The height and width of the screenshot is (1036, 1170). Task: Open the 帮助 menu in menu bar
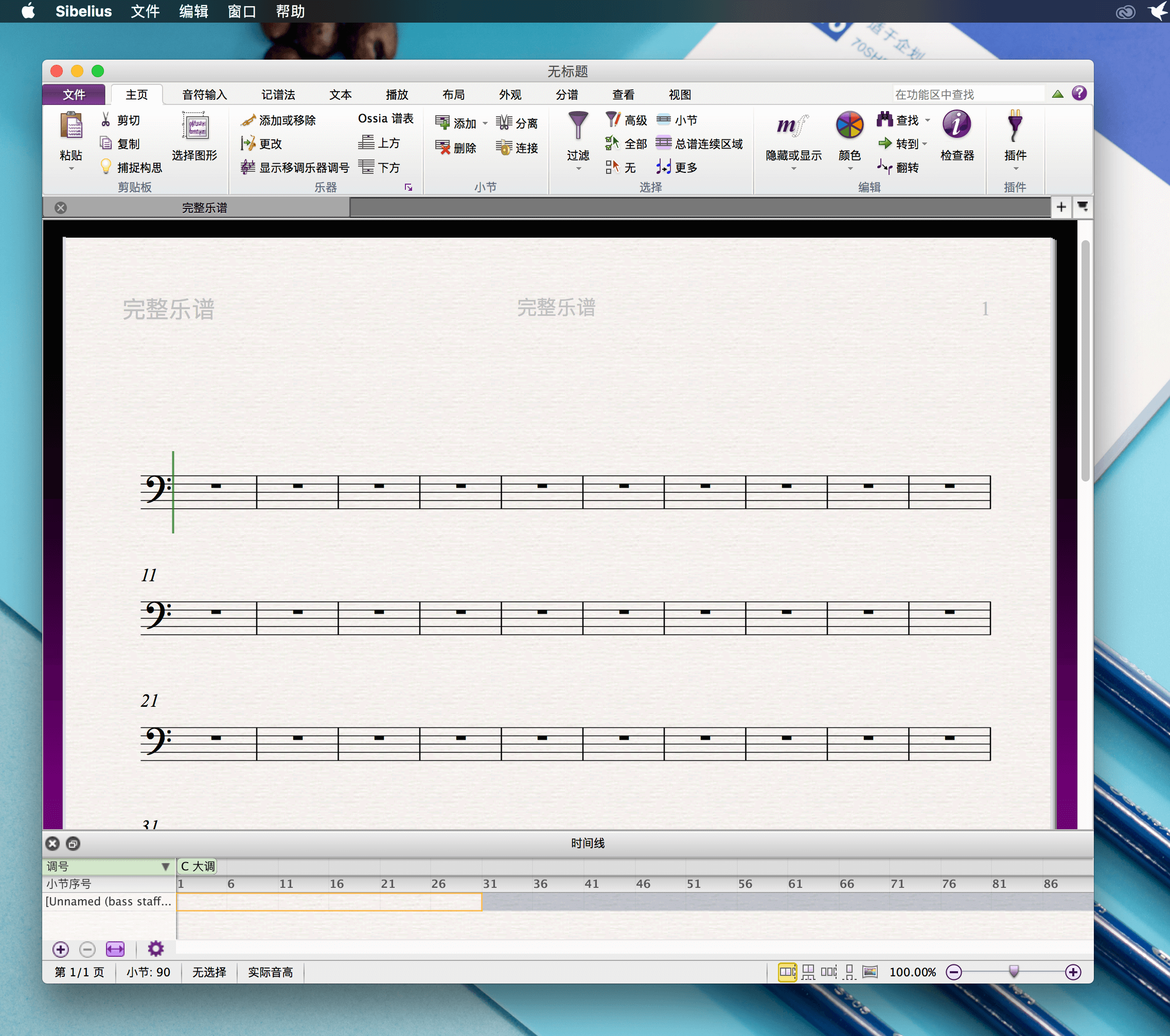290,11
